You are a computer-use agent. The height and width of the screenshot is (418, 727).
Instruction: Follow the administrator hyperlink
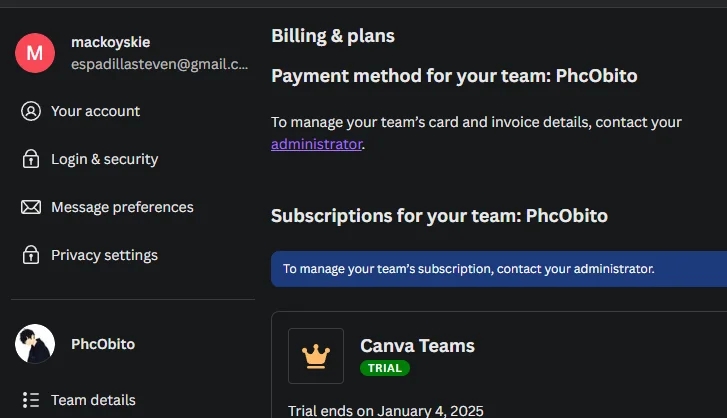317,144
